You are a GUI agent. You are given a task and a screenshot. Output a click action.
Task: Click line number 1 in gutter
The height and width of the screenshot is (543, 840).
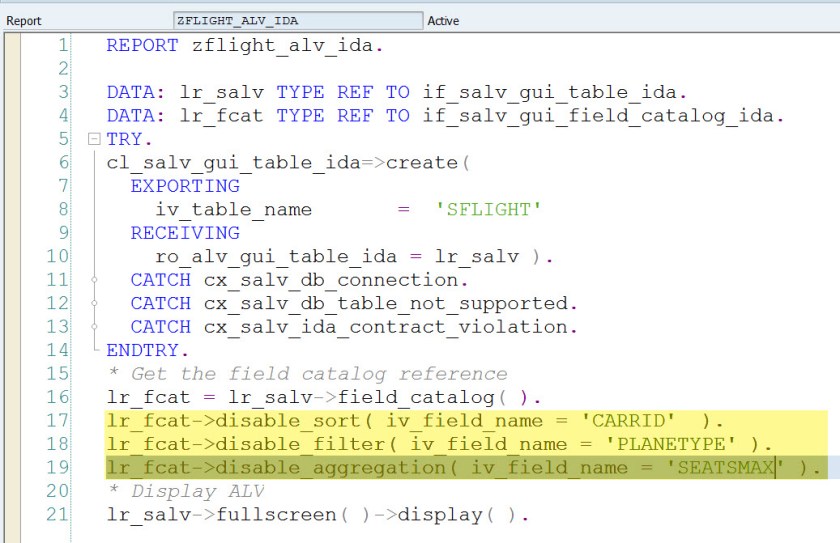(63, 45)
